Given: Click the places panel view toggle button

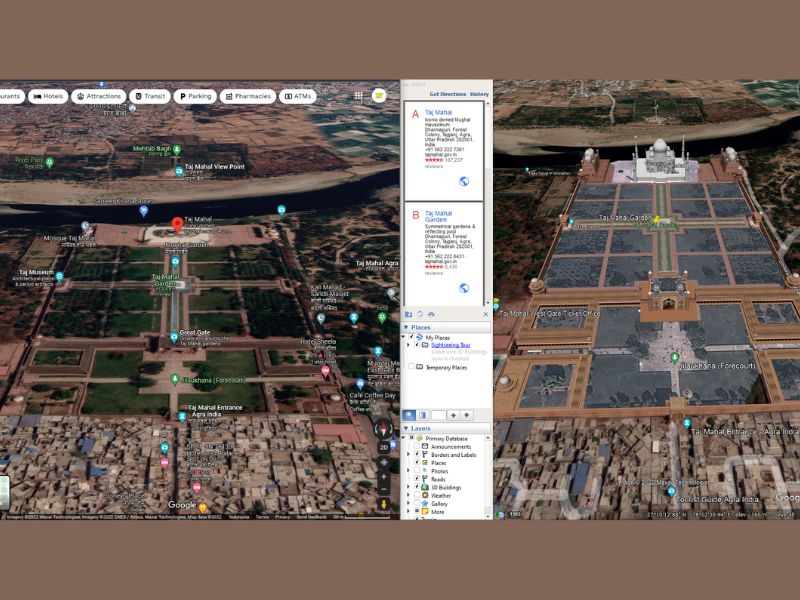Looking at the screenshot, I should coord(422,415).
